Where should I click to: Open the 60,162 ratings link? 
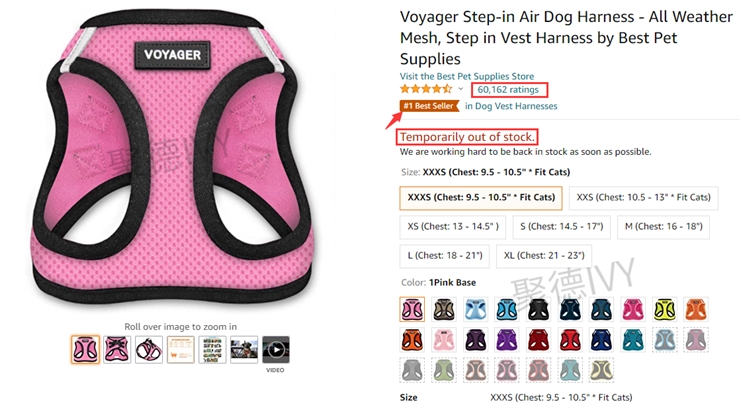pos(508,89)
